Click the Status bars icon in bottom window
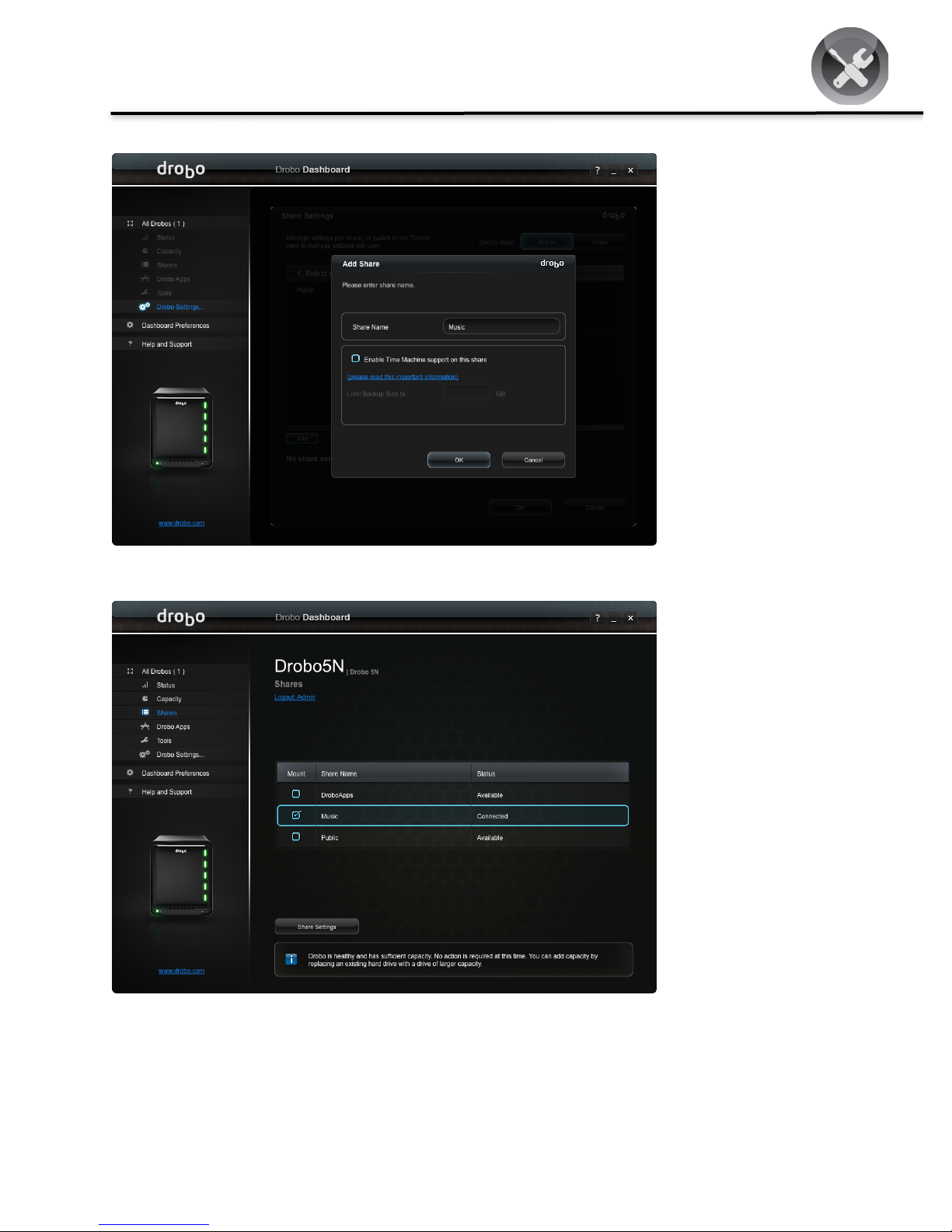Screen dimensions: 952x1232 pos(145,686)
